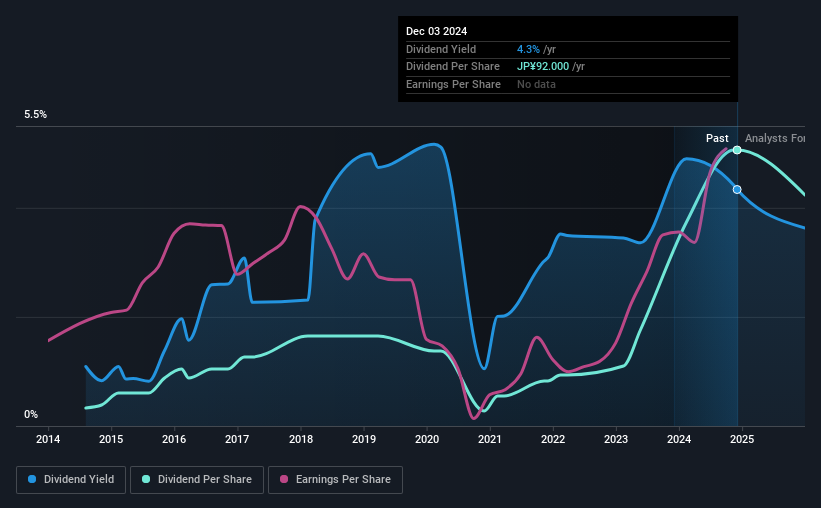
Task: Select 2023 on the time axis
Action: click(x=616, y=439)
